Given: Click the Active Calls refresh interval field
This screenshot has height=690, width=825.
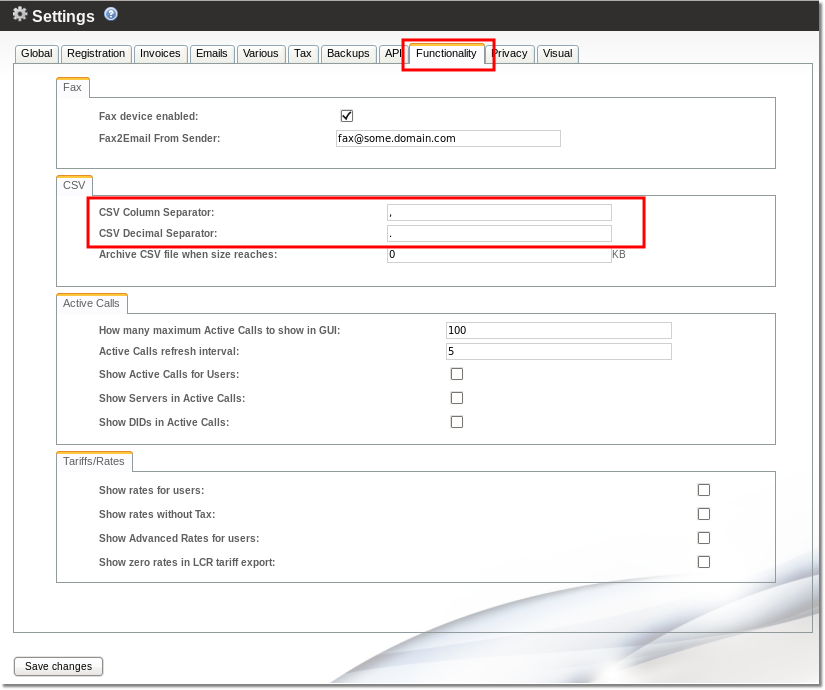Looking at the screenshot, I should pos(558,352).
